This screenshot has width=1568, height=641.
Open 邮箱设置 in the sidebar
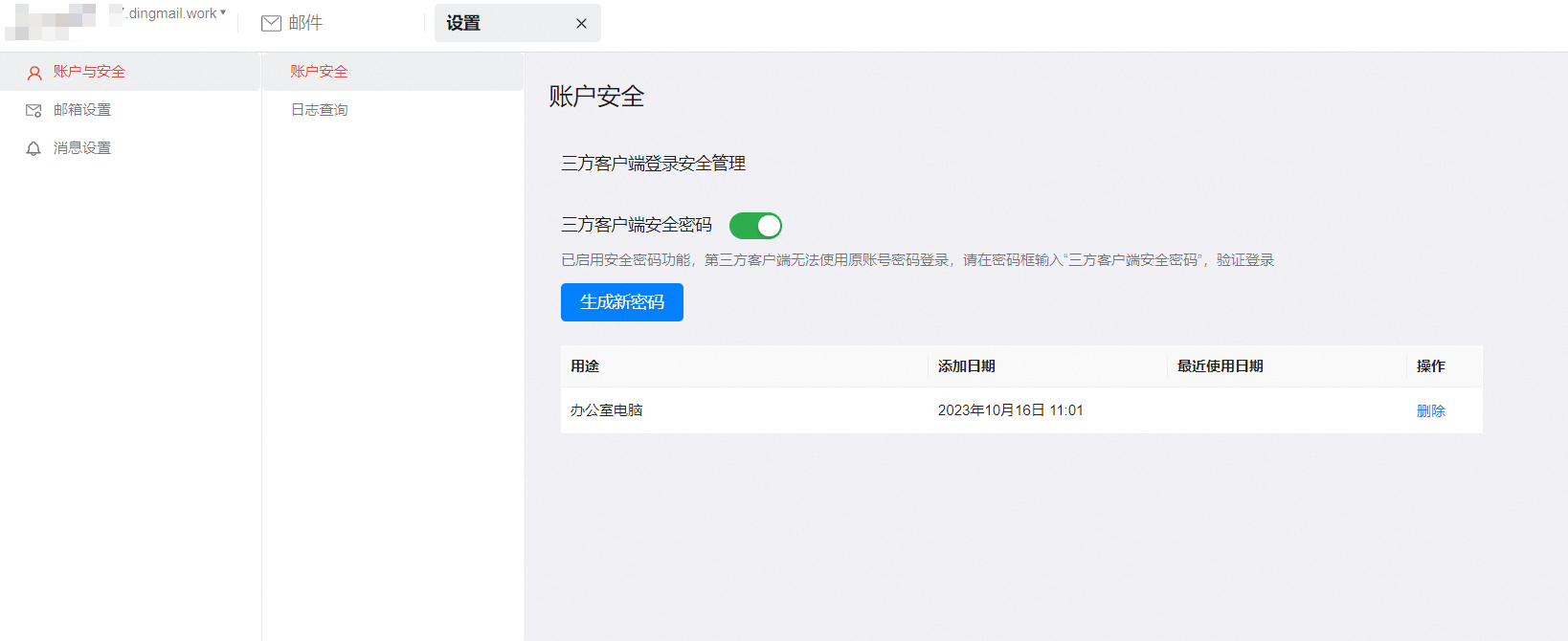[x=130, y=110]
